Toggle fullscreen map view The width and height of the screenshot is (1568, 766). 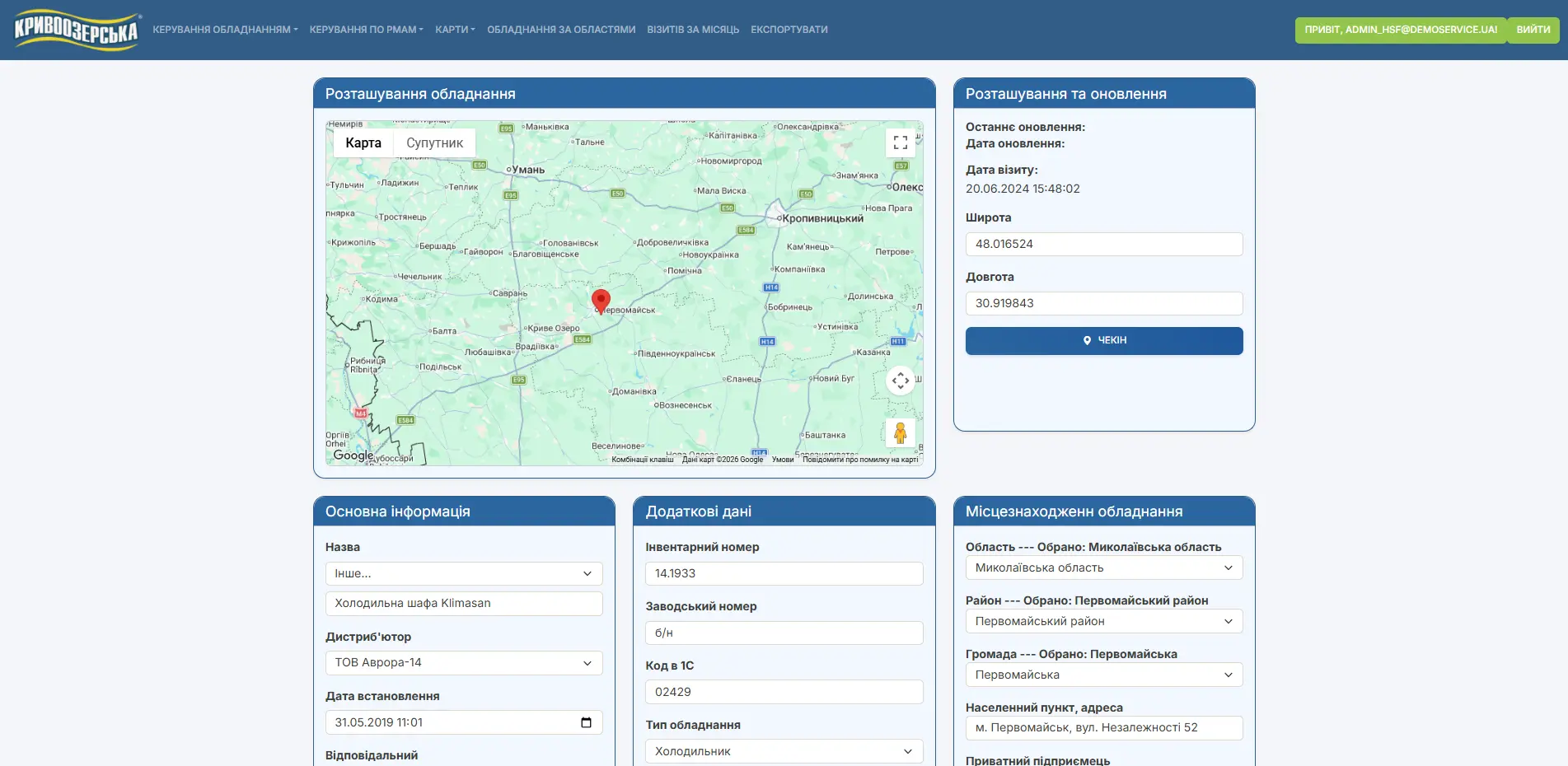tap(901, 142)
